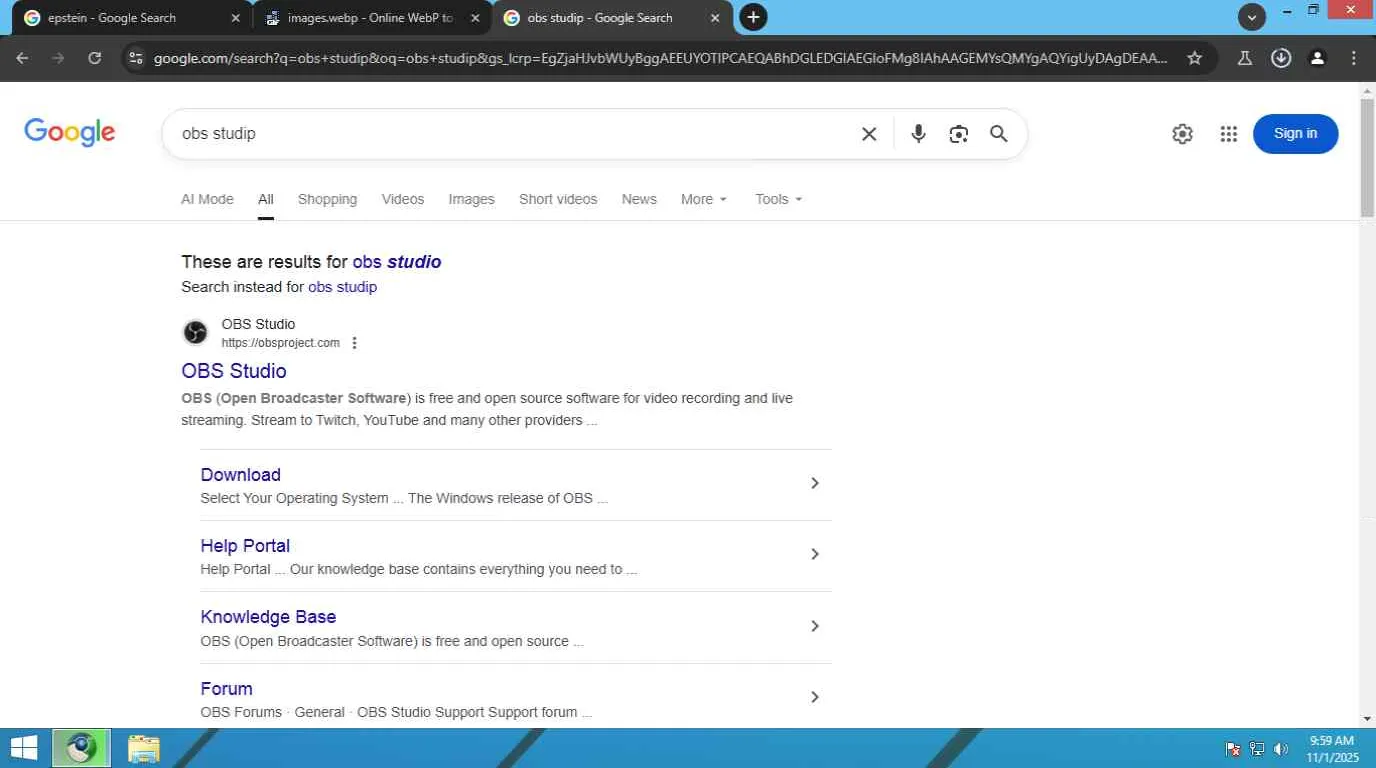Screen dimensions: 1376x768
Task: Select the obs studip - Google Search tab
Action: [x=610, y=18]
